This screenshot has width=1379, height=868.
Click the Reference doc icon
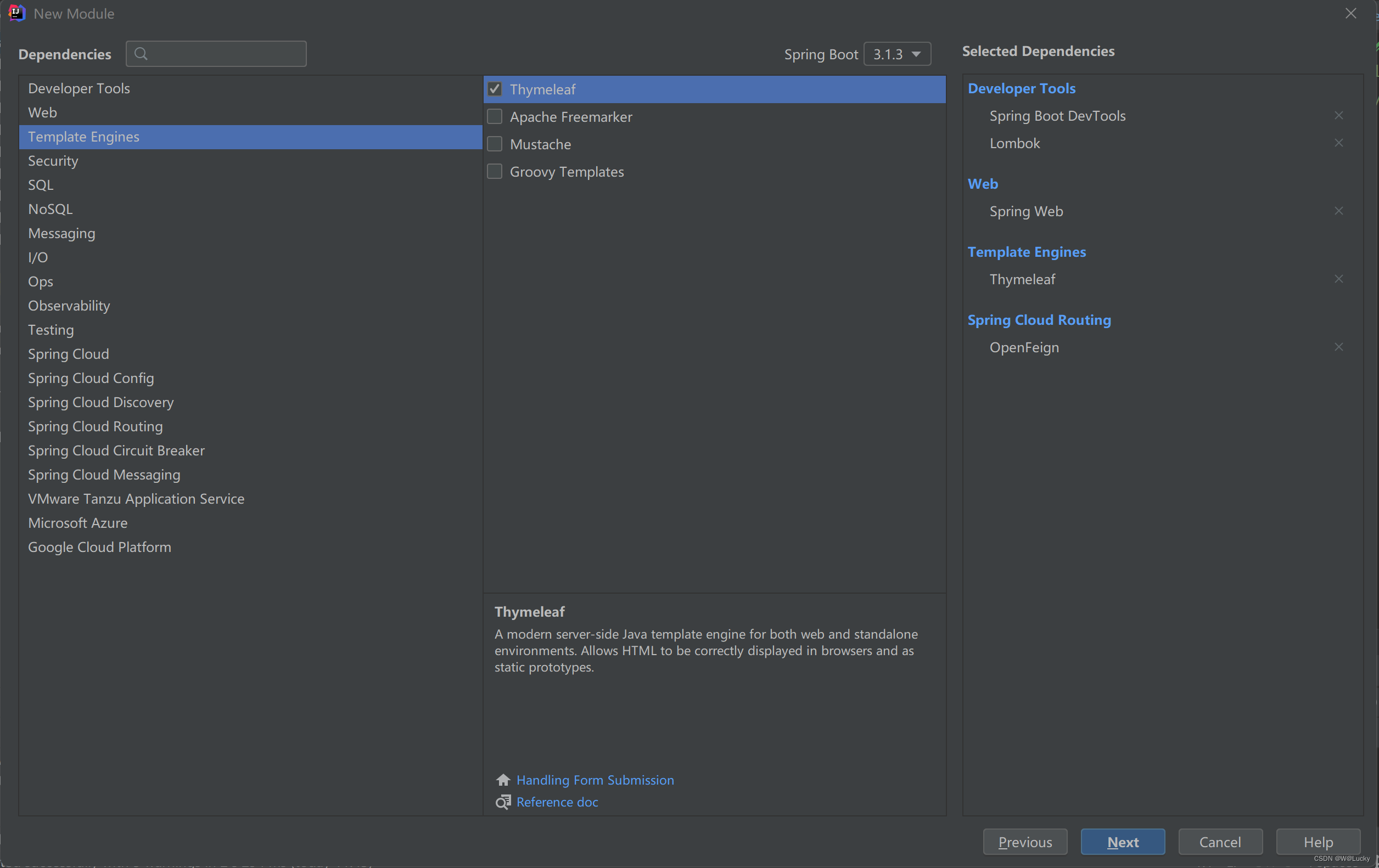[x=503, y=802]
